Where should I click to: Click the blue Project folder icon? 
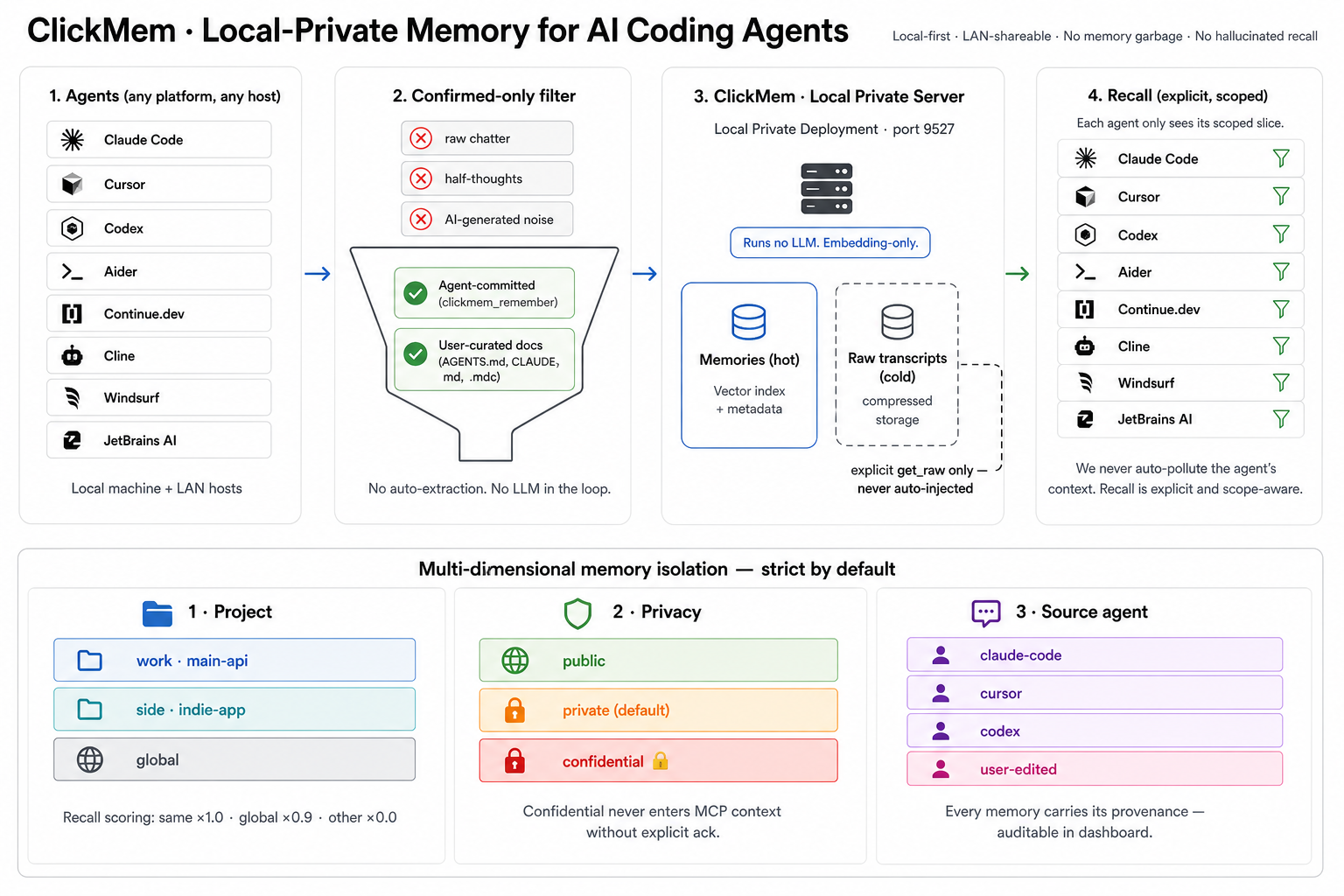(x=157, y=613)
